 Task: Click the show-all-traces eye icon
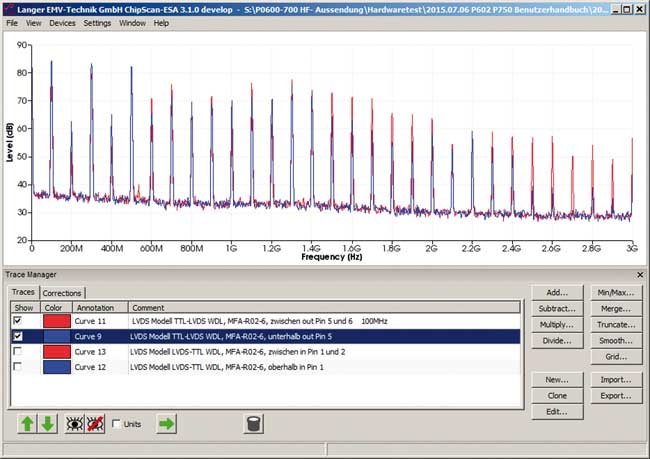[x=73, y=424]
